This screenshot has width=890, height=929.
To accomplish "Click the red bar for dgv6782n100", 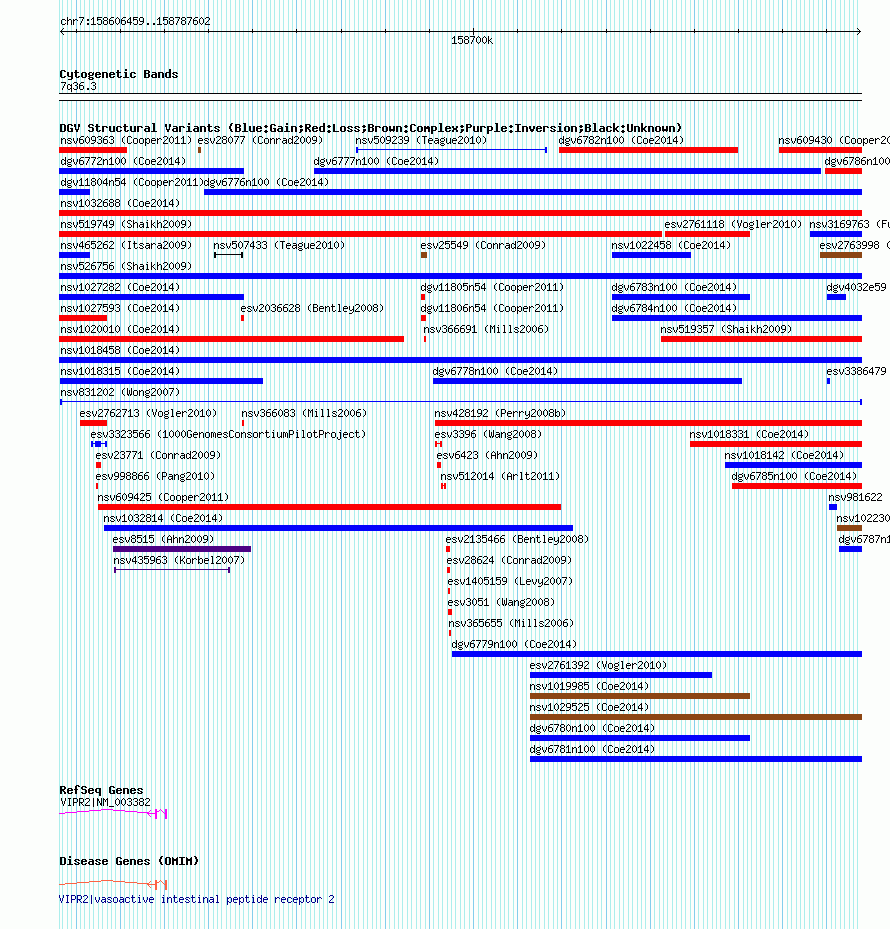I will (648, 150).
